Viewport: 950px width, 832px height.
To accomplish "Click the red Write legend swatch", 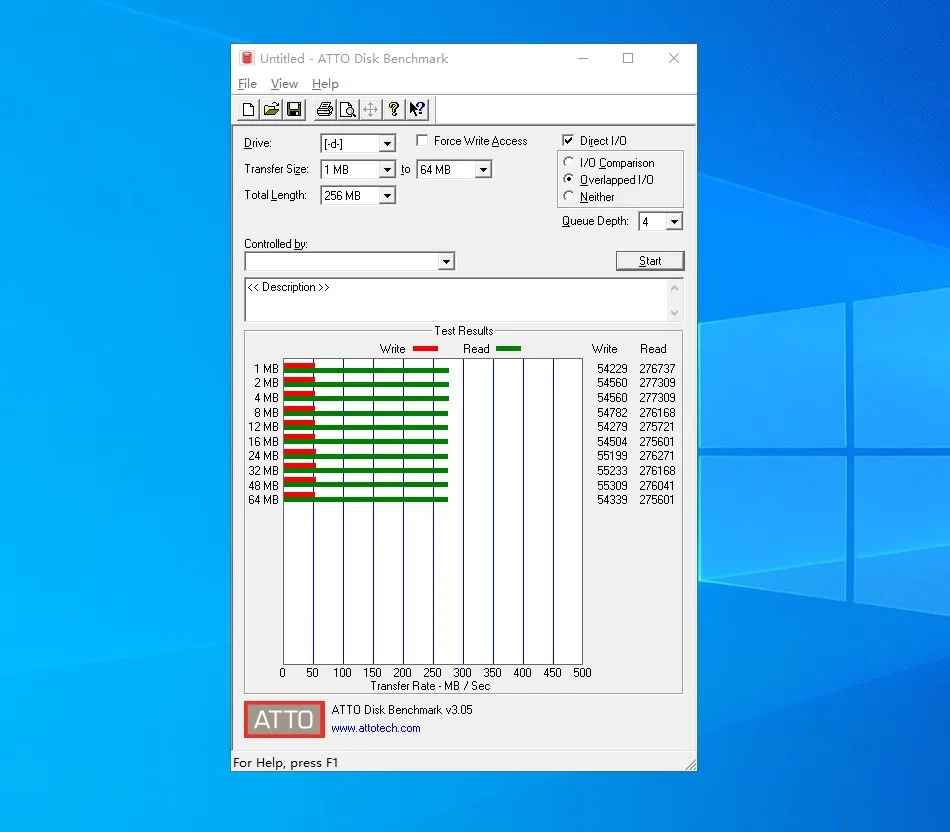I will [425, 348].
